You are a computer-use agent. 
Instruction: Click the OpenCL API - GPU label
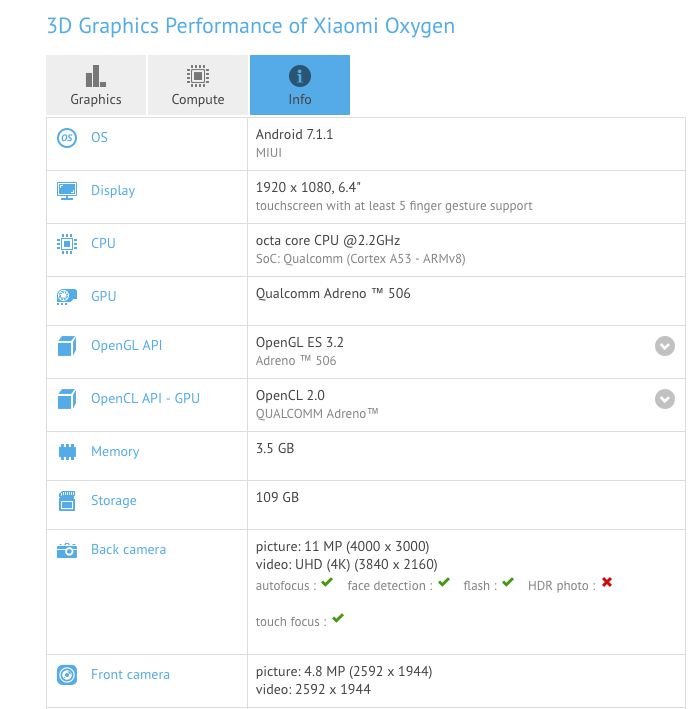pos(145,398)
